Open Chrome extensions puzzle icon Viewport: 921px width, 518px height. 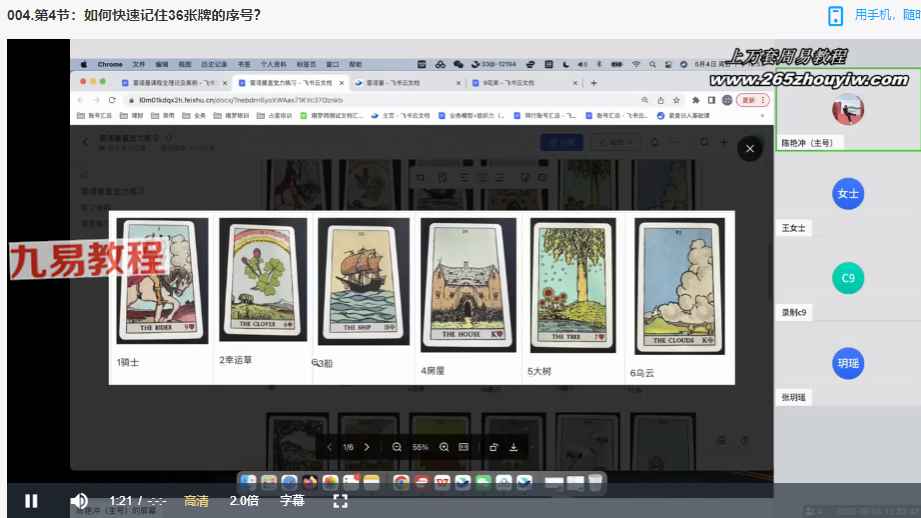[x=695, y=100]
